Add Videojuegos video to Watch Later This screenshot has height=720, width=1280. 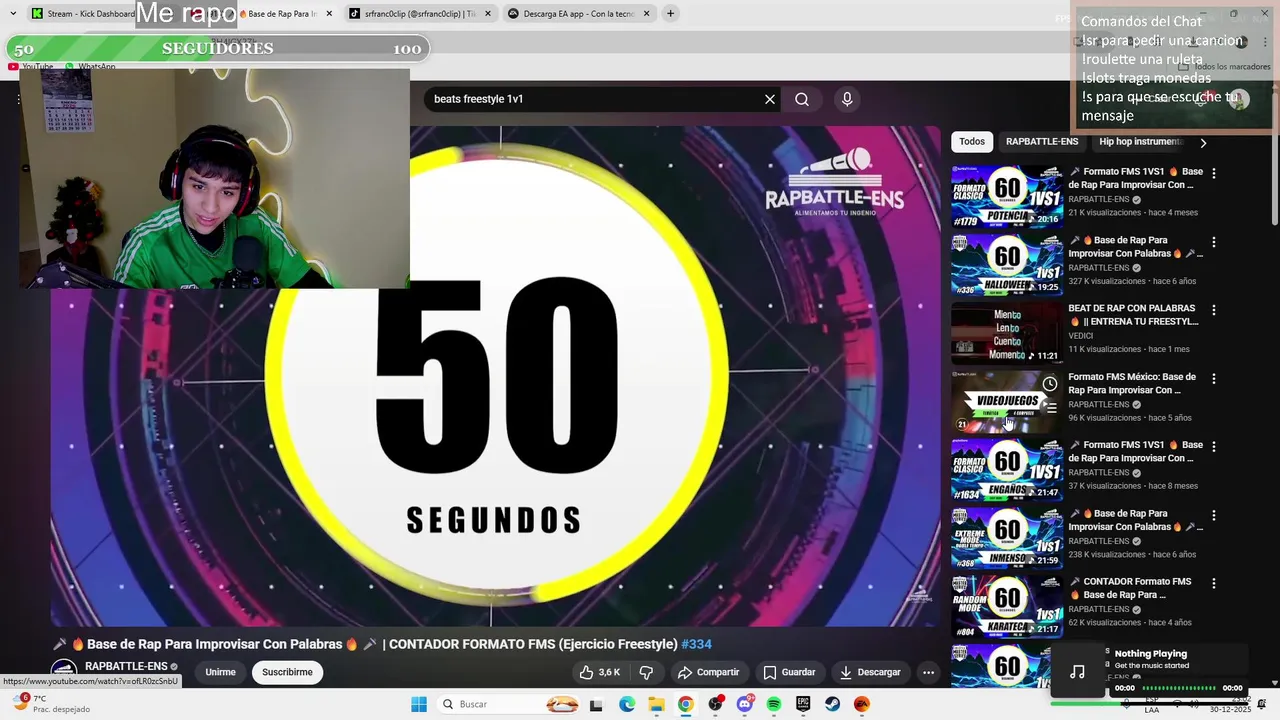point(1050,384)
